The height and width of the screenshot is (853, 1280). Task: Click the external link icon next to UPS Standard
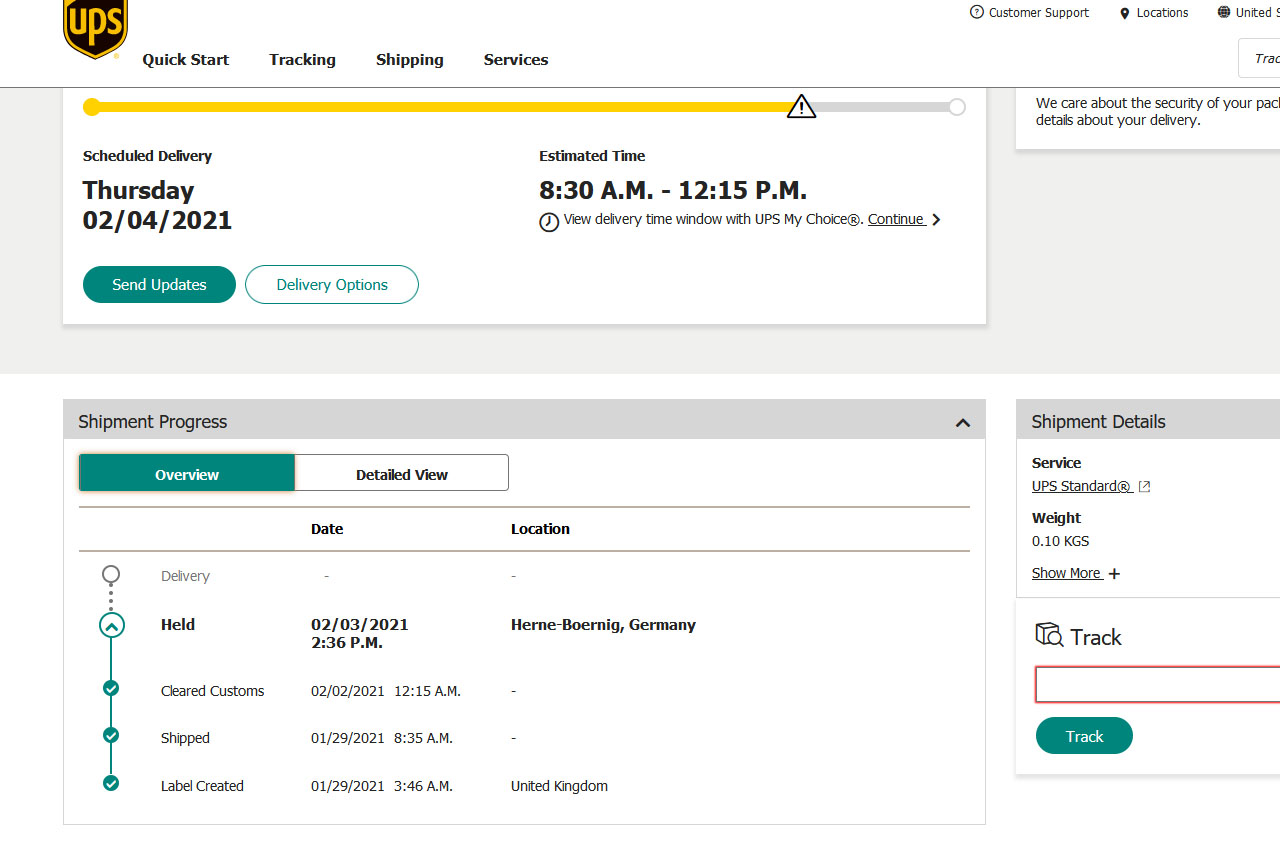click(x=1145, y=487)
